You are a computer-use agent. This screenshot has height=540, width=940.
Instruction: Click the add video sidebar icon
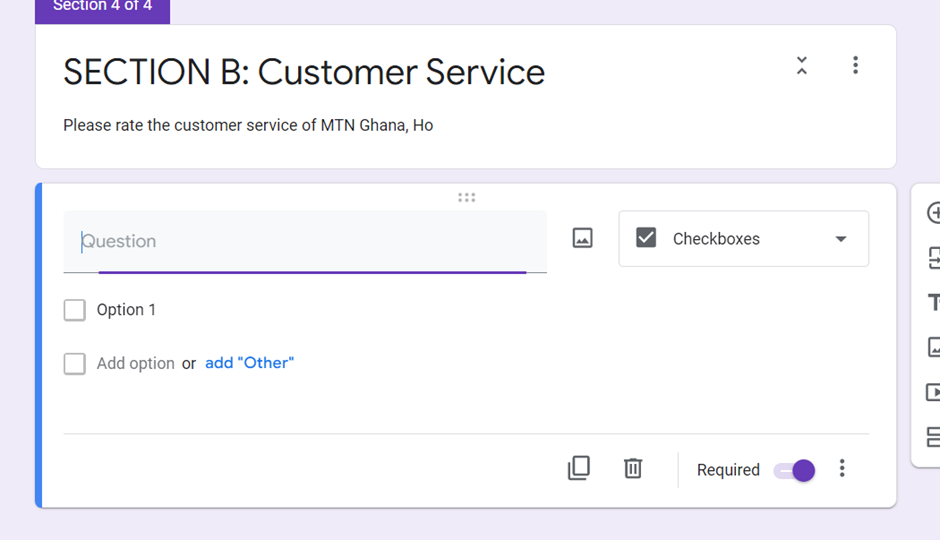tap(933, 392)
